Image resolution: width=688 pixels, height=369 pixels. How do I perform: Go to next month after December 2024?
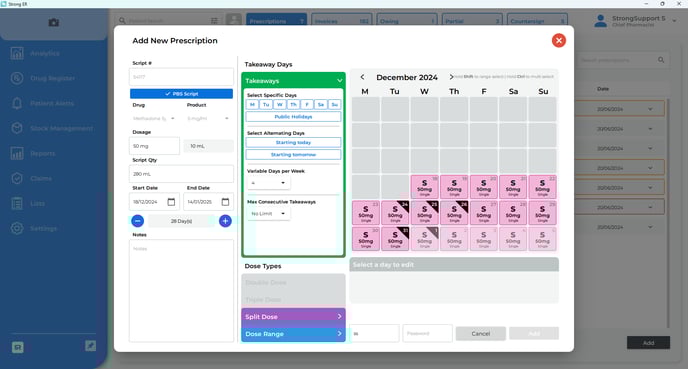[x=451, y=77]
